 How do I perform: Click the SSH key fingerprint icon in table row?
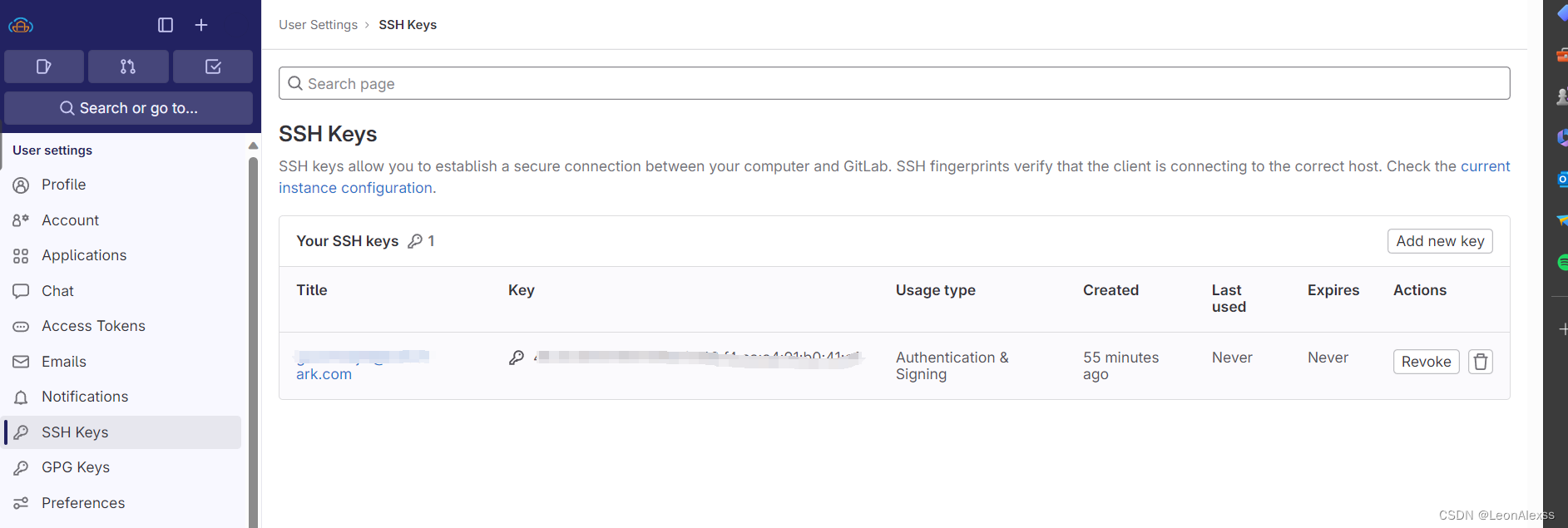pos(517,358)
